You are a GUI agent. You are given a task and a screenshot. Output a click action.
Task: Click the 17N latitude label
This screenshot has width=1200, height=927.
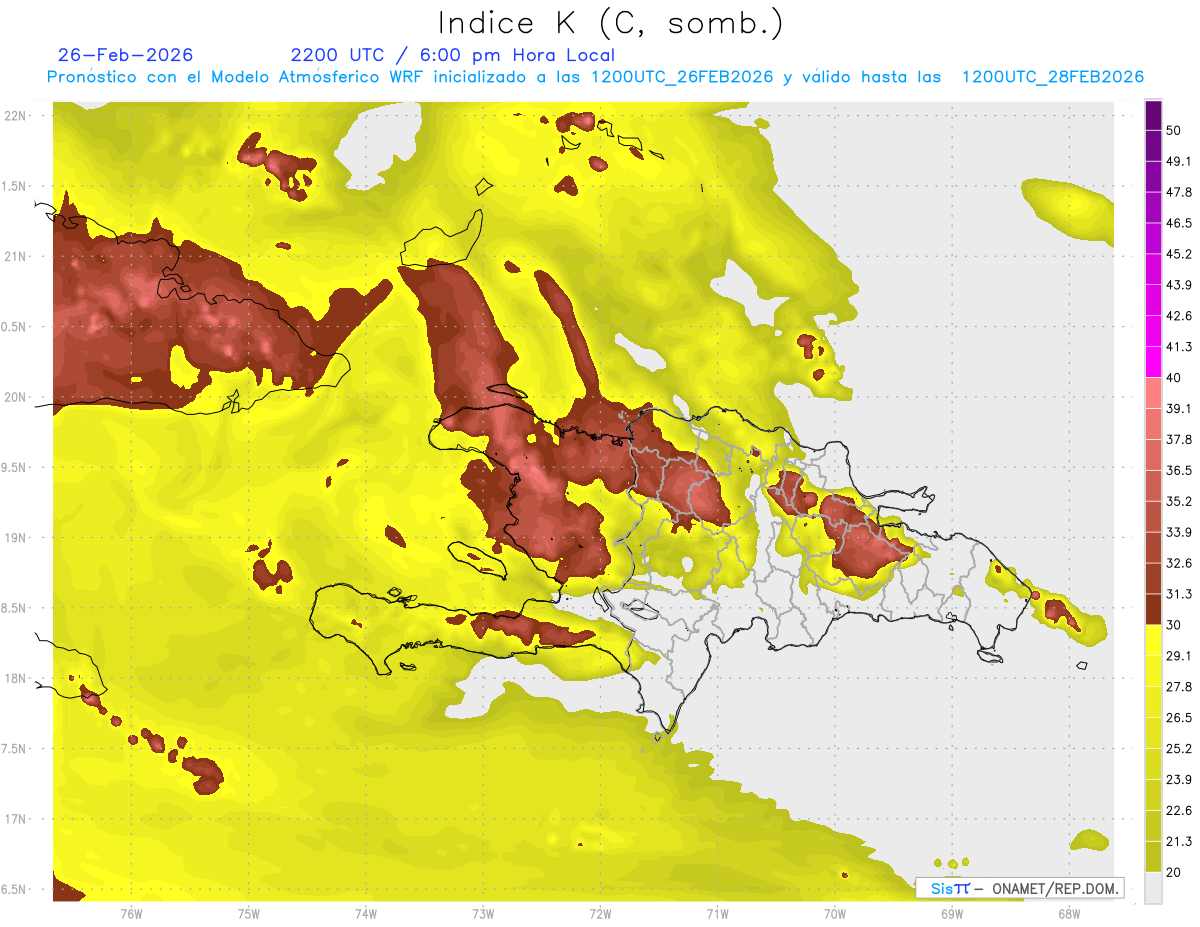coord(17,819)
